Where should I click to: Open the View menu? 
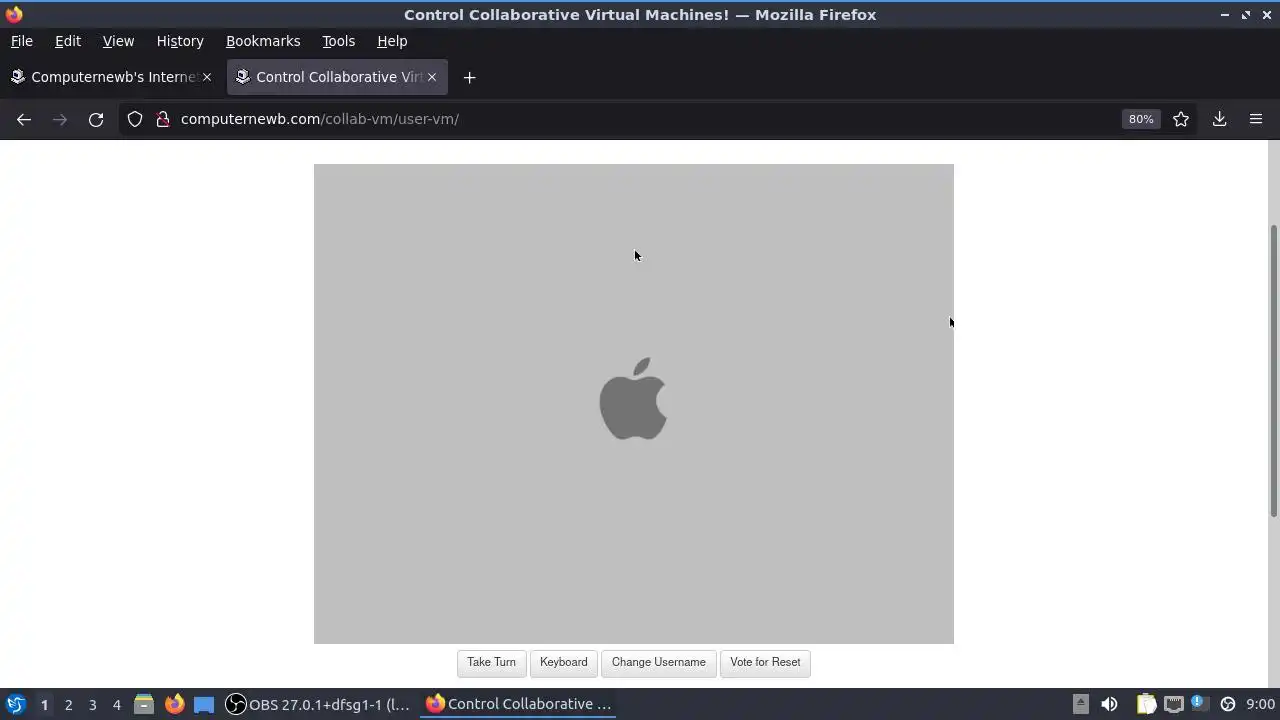pyautogui.click(x=118, y=41)
